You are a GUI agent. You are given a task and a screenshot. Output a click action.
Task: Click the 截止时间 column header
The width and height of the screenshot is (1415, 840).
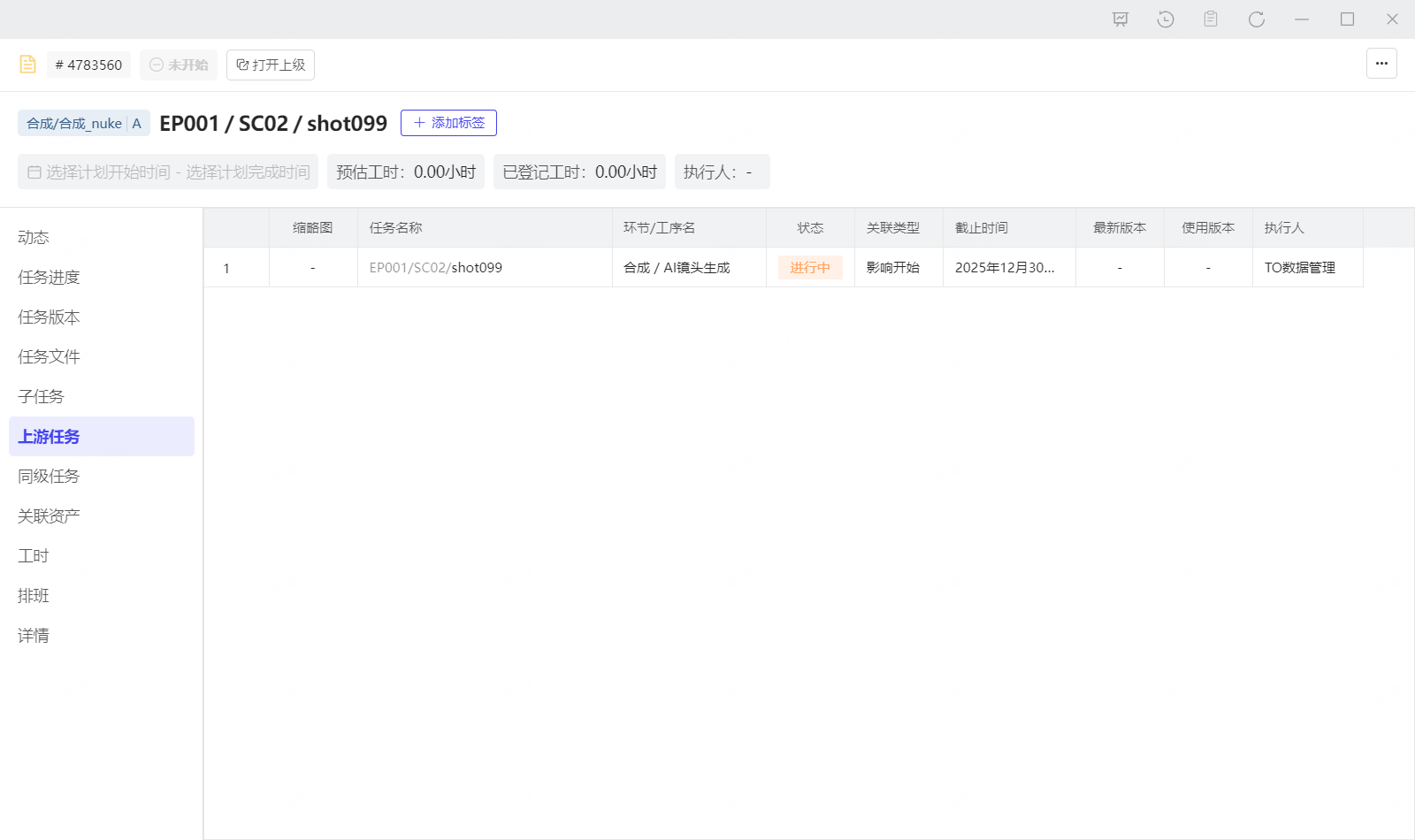pos(982,228)
